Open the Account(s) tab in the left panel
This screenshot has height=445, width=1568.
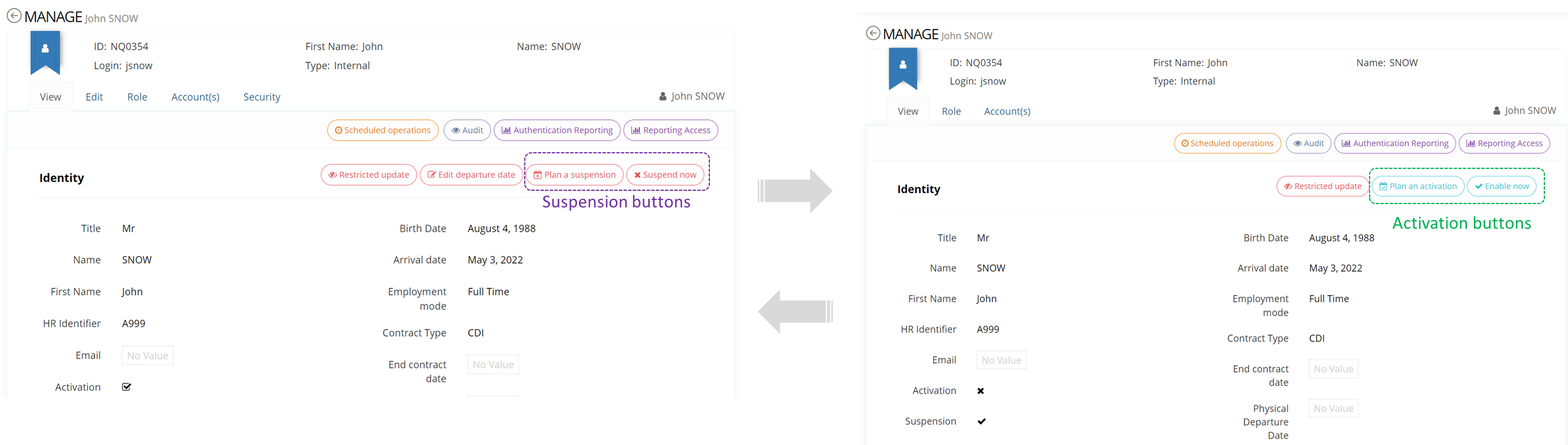[195, 97]
